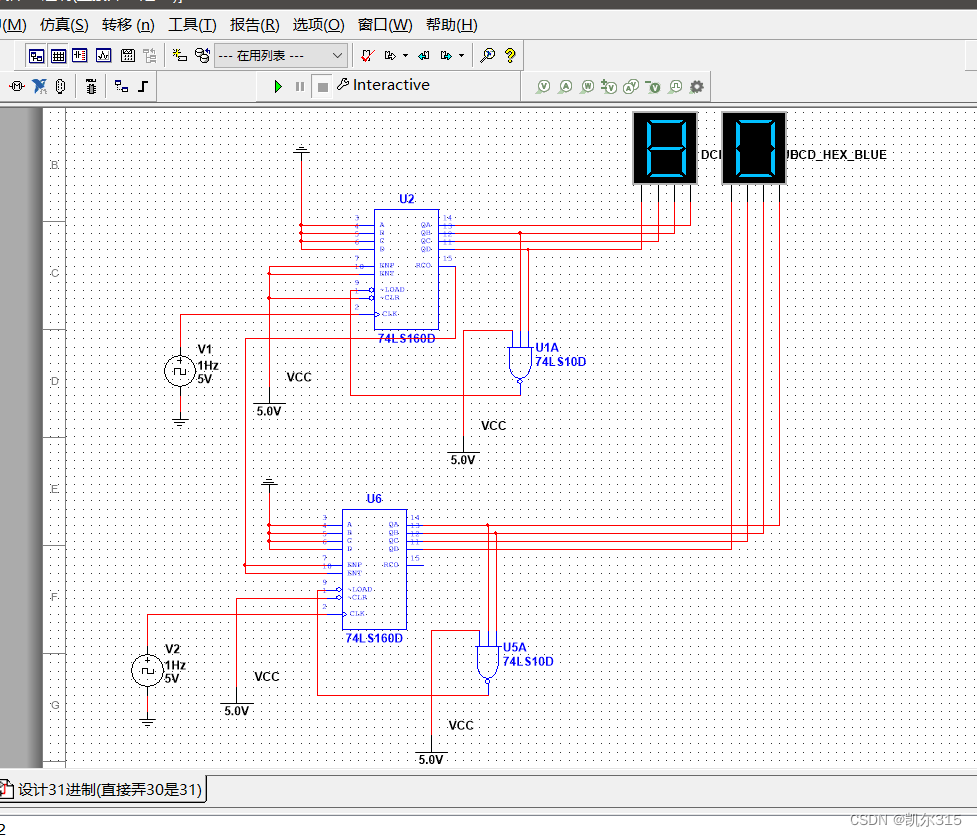Open the Design Toolbox panel icon
Viewport: 977px width, 836px height.
(36, 55)
